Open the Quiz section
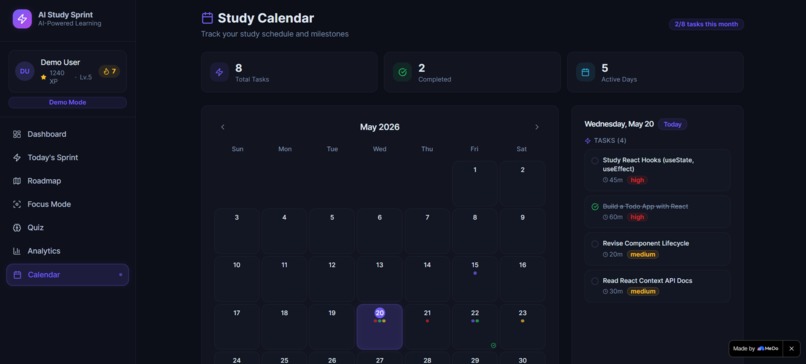806x364 pixels. pos(67,228)
